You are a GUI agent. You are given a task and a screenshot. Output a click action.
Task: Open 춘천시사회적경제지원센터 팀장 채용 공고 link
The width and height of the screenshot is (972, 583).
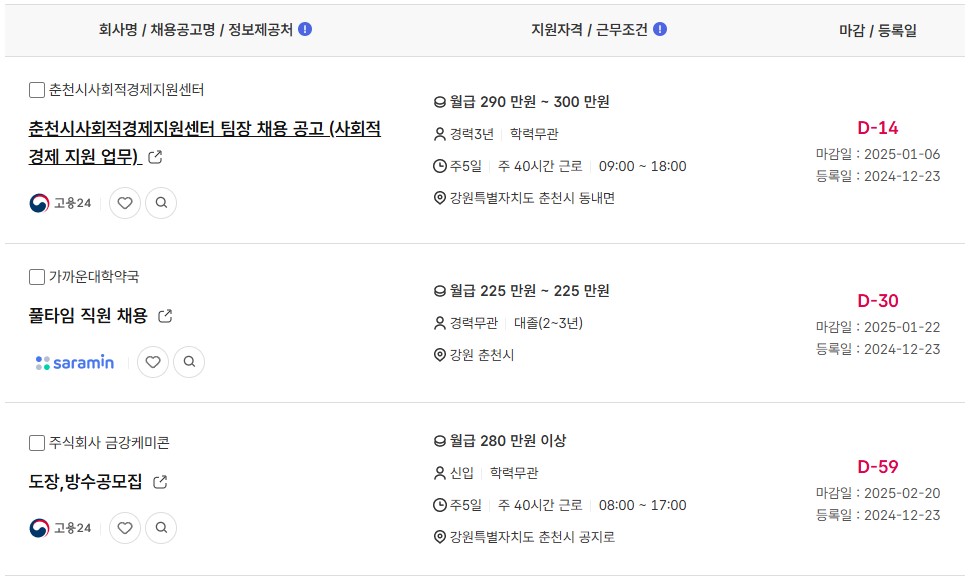(x=205, y=143)
